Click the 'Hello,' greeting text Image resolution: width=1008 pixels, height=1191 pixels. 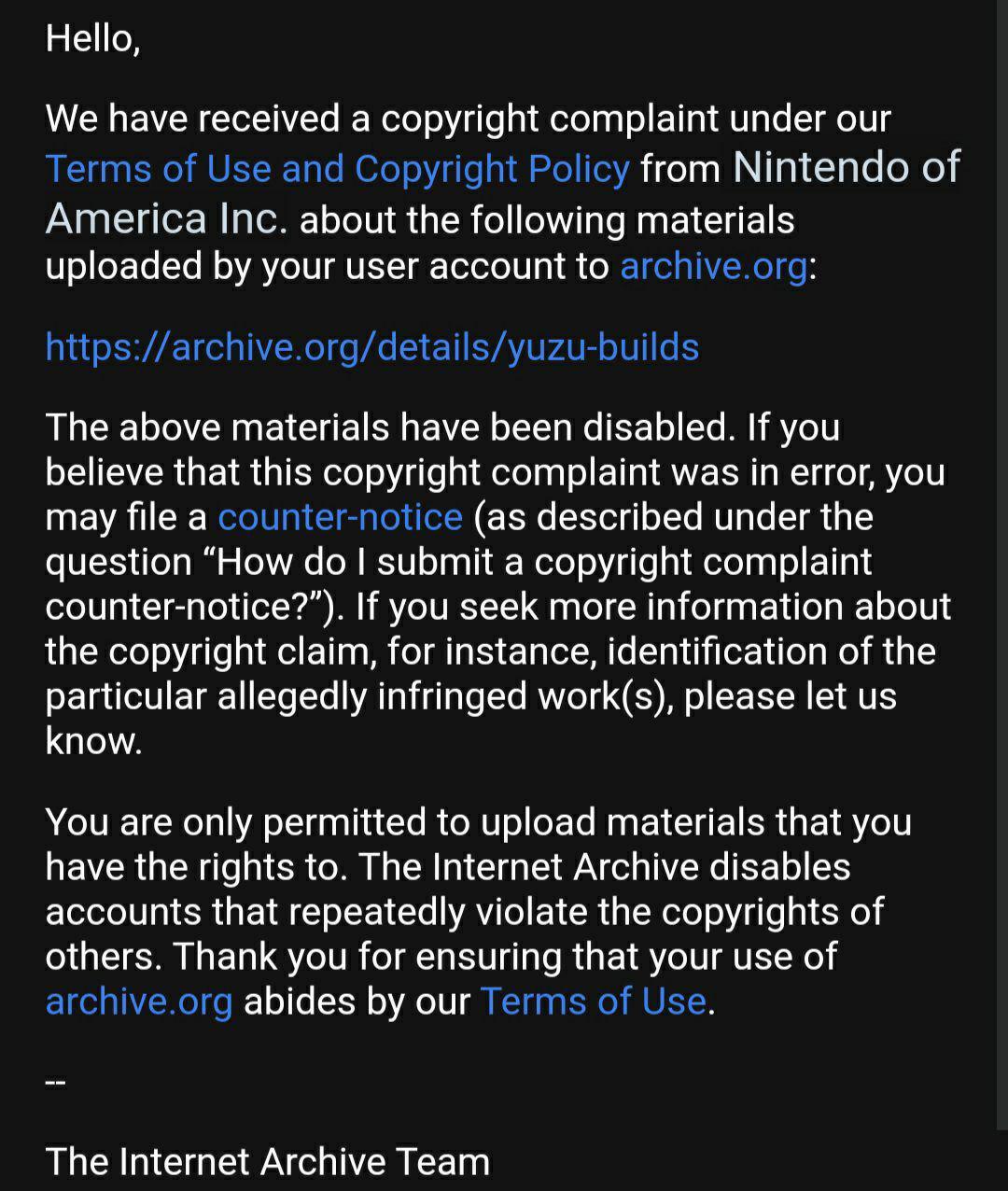click(x=92, y=38)
